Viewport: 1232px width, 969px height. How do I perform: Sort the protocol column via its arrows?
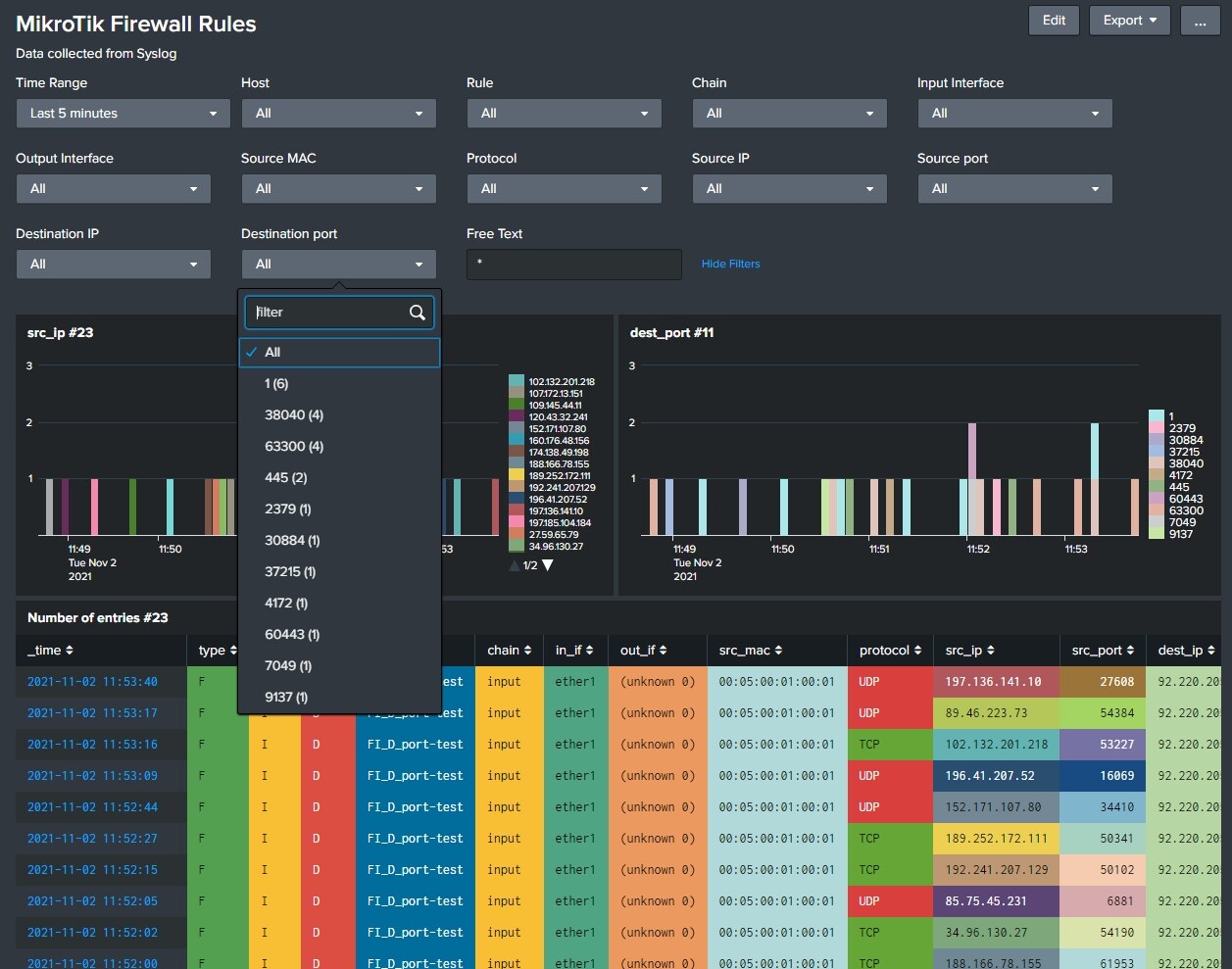tap(917, 651)
